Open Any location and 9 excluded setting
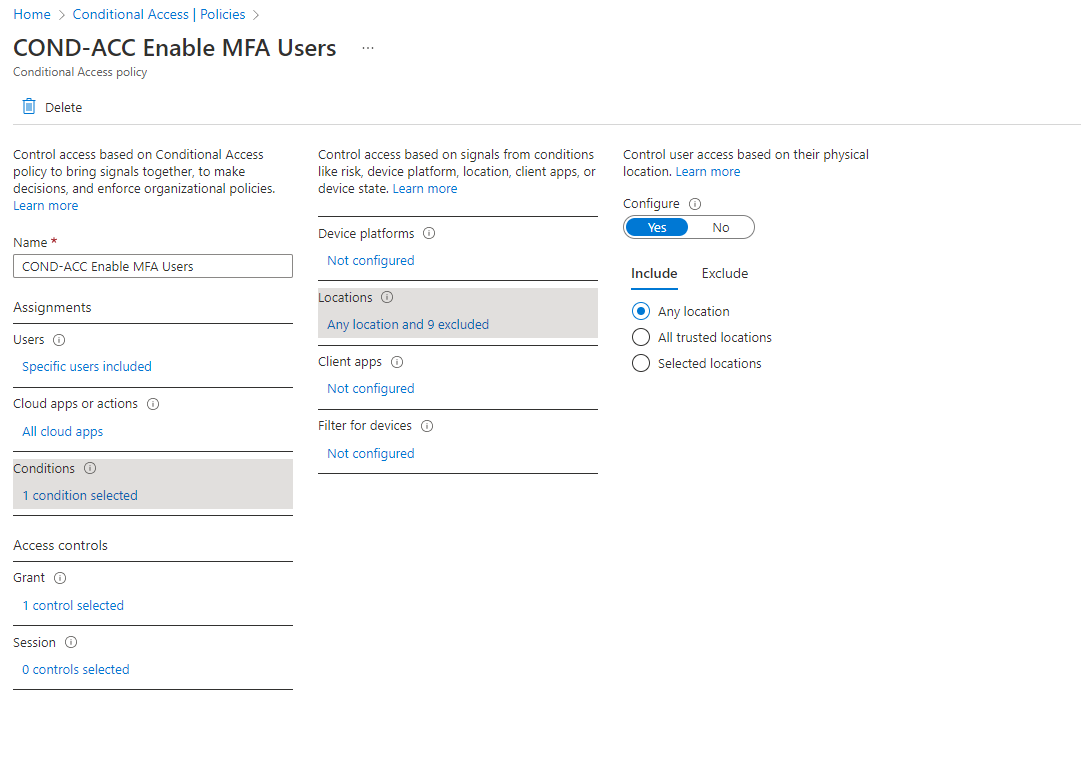The height and width of the screenshot is (781, 1081). pos(408,324)
